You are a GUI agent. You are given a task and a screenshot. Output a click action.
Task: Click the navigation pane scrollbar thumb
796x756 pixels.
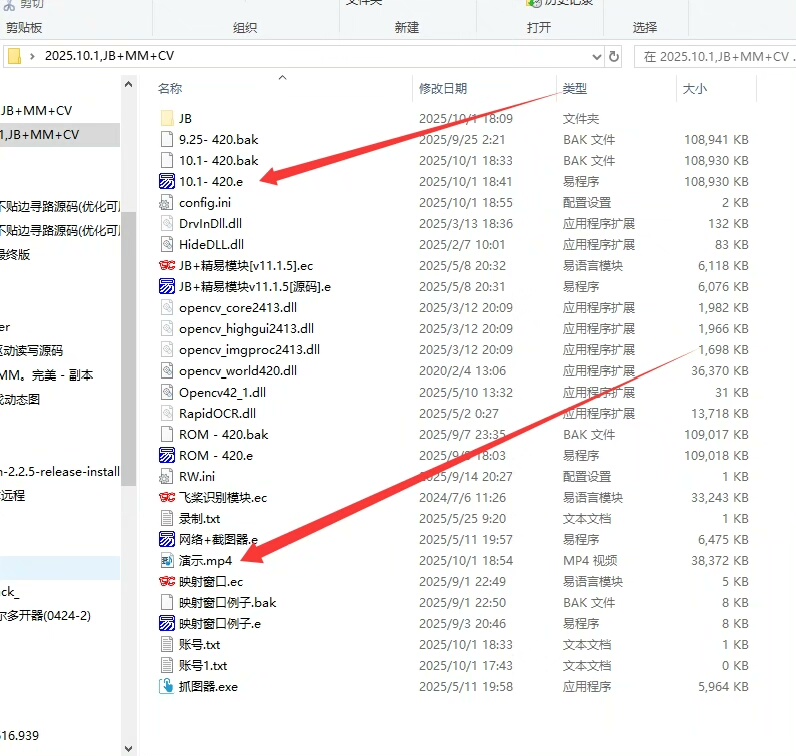pos(128,348)
